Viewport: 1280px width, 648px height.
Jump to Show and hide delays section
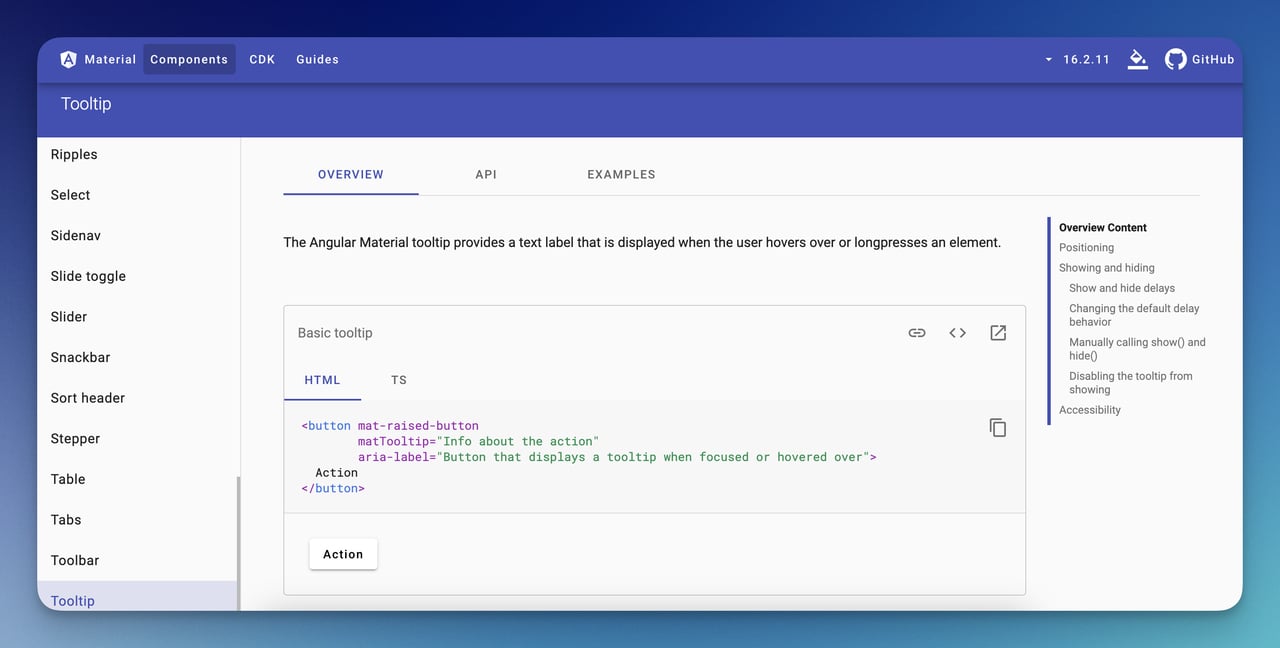pyautogui.click(x=1122, y=288)
